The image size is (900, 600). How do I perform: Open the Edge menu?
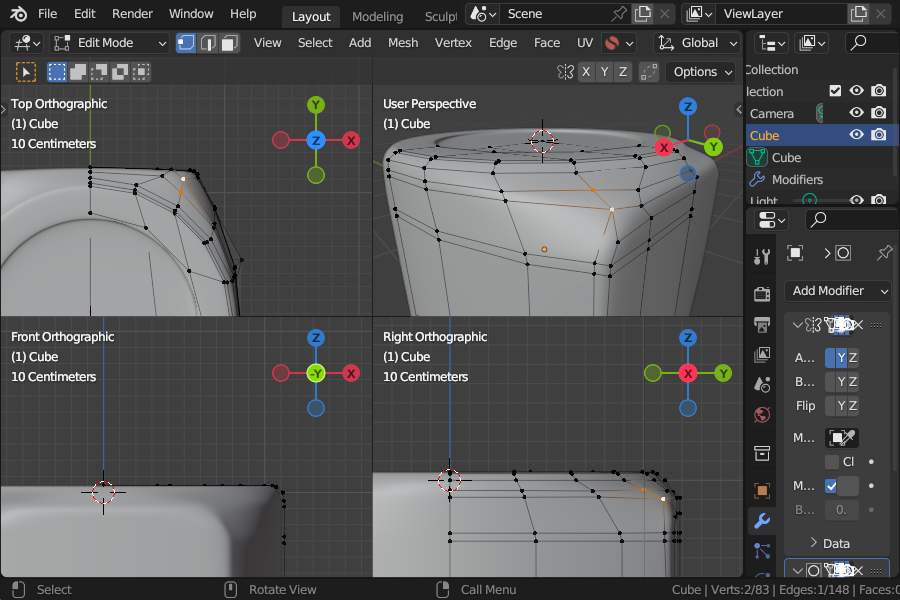point(503,43)
